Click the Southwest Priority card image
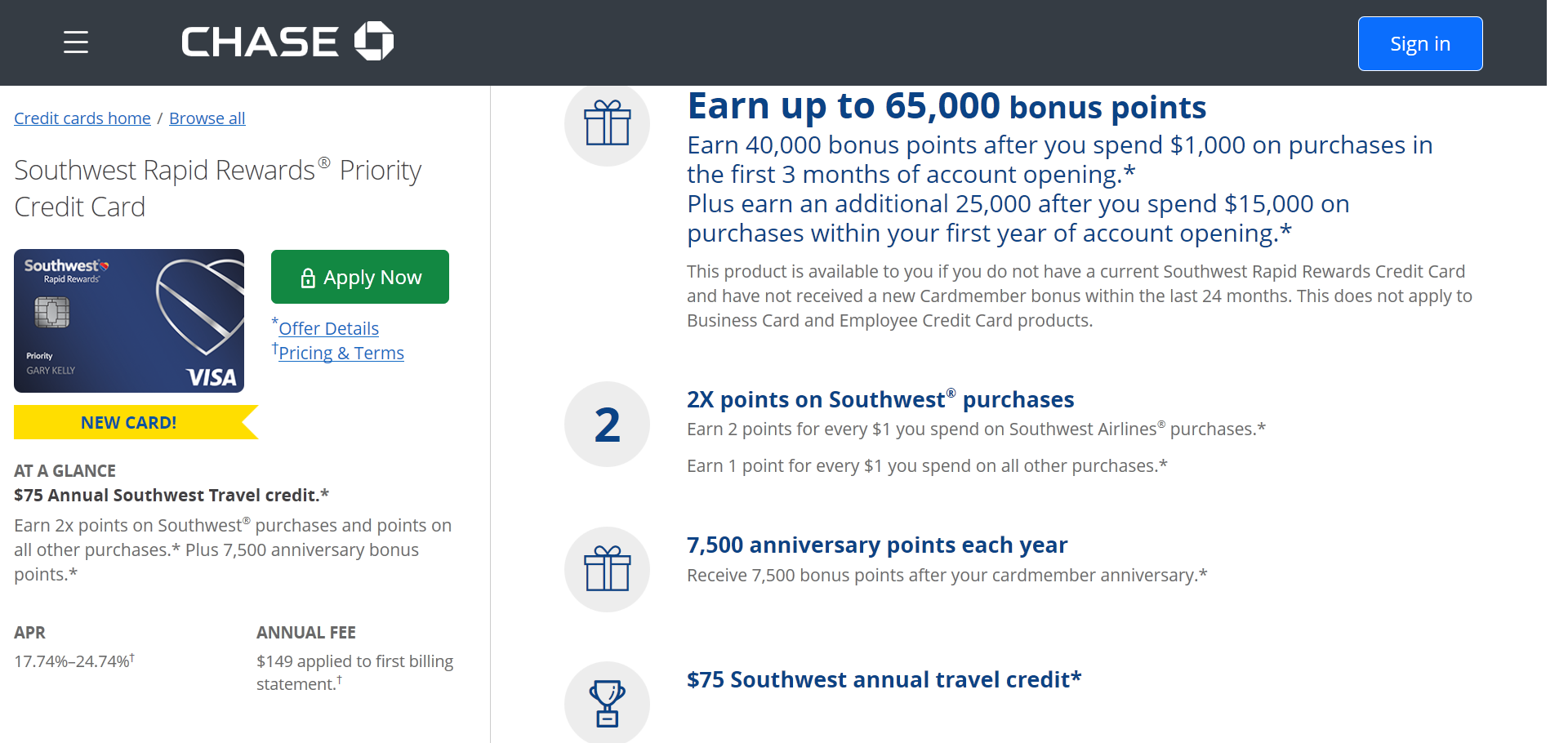This screenshot has width=1568, height=743. tap(129, 321)
